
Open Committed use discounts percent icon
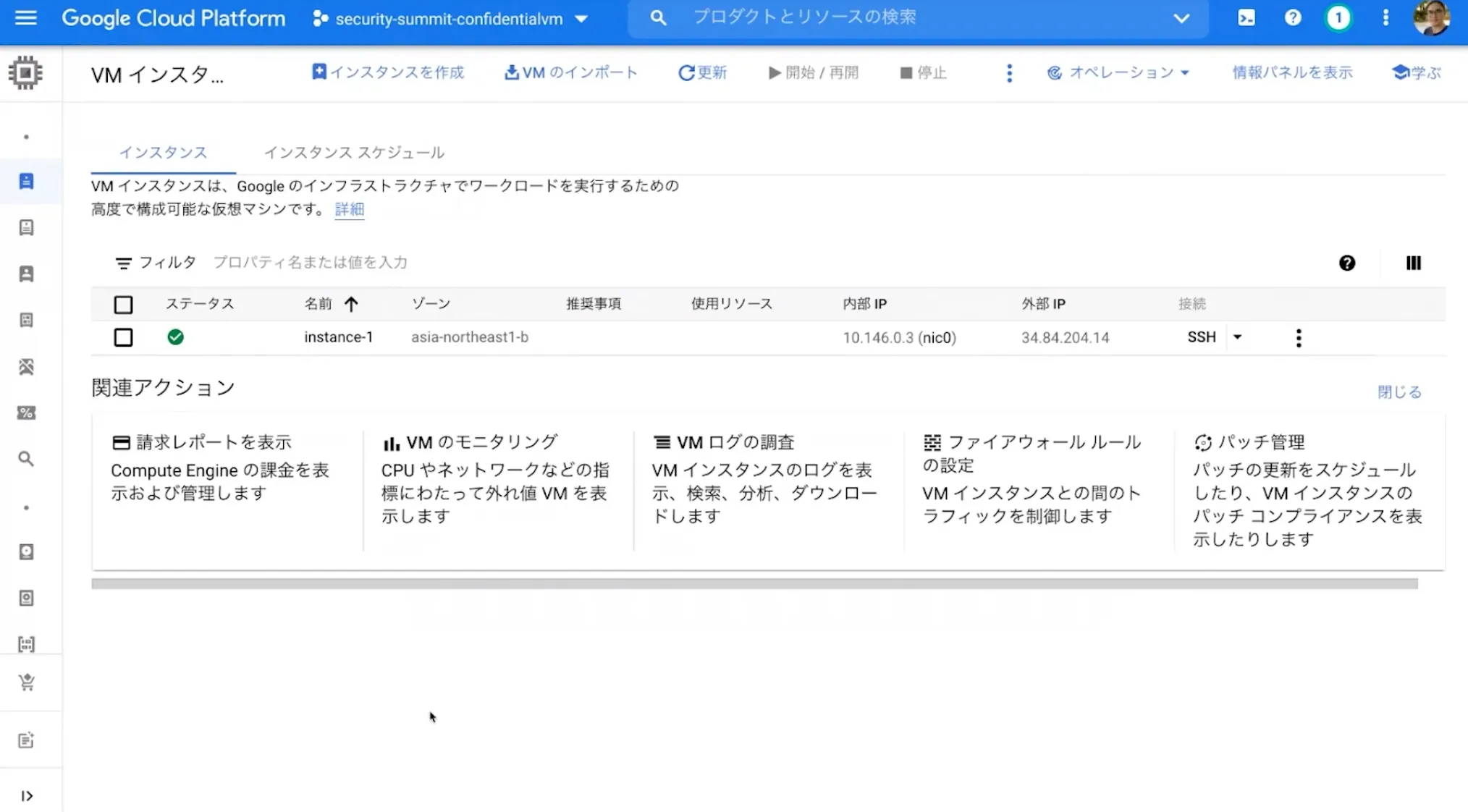26,413
